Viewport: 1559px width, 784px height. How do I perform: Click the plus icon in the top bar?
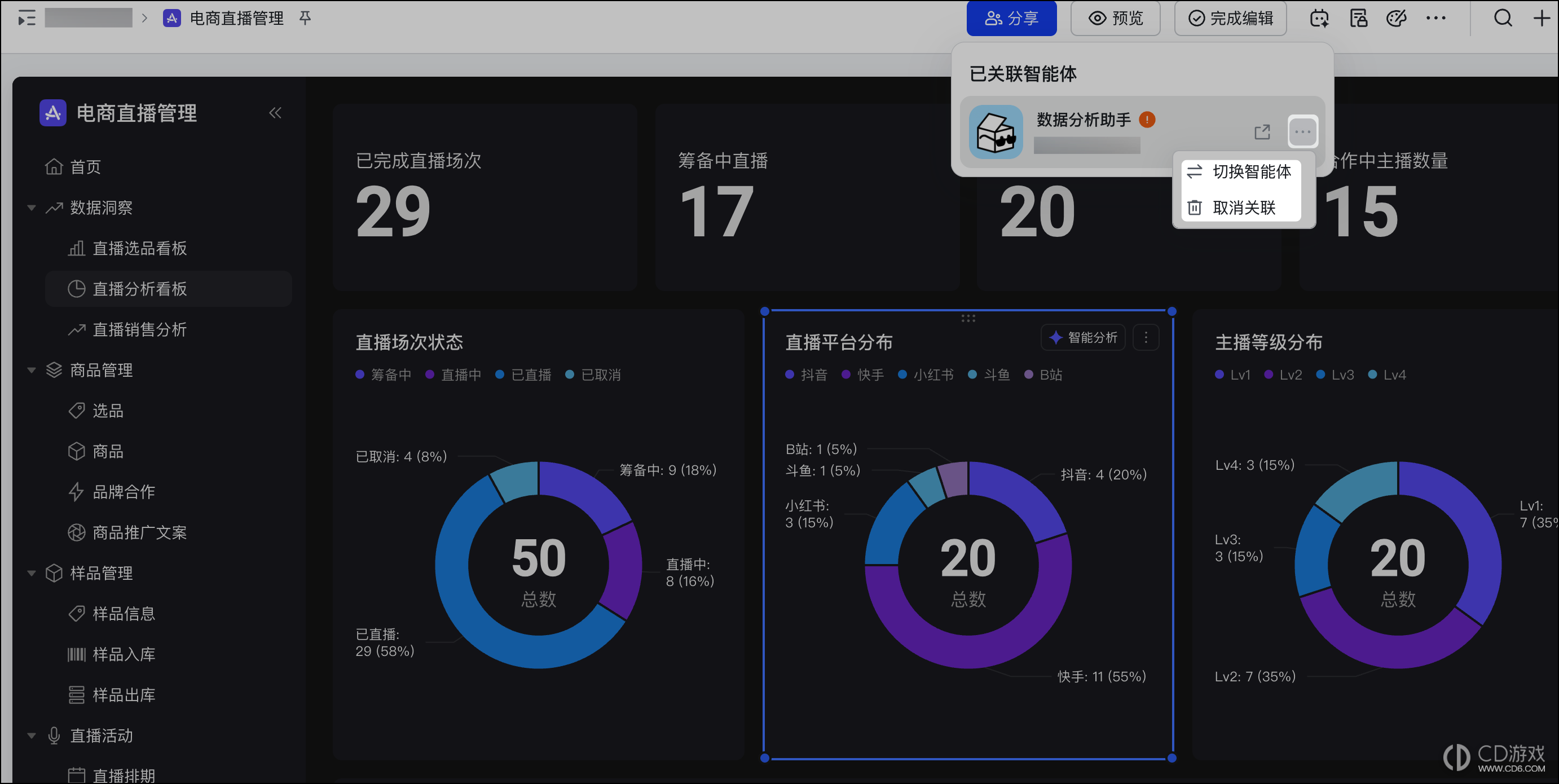click(x=1542, y=18)
